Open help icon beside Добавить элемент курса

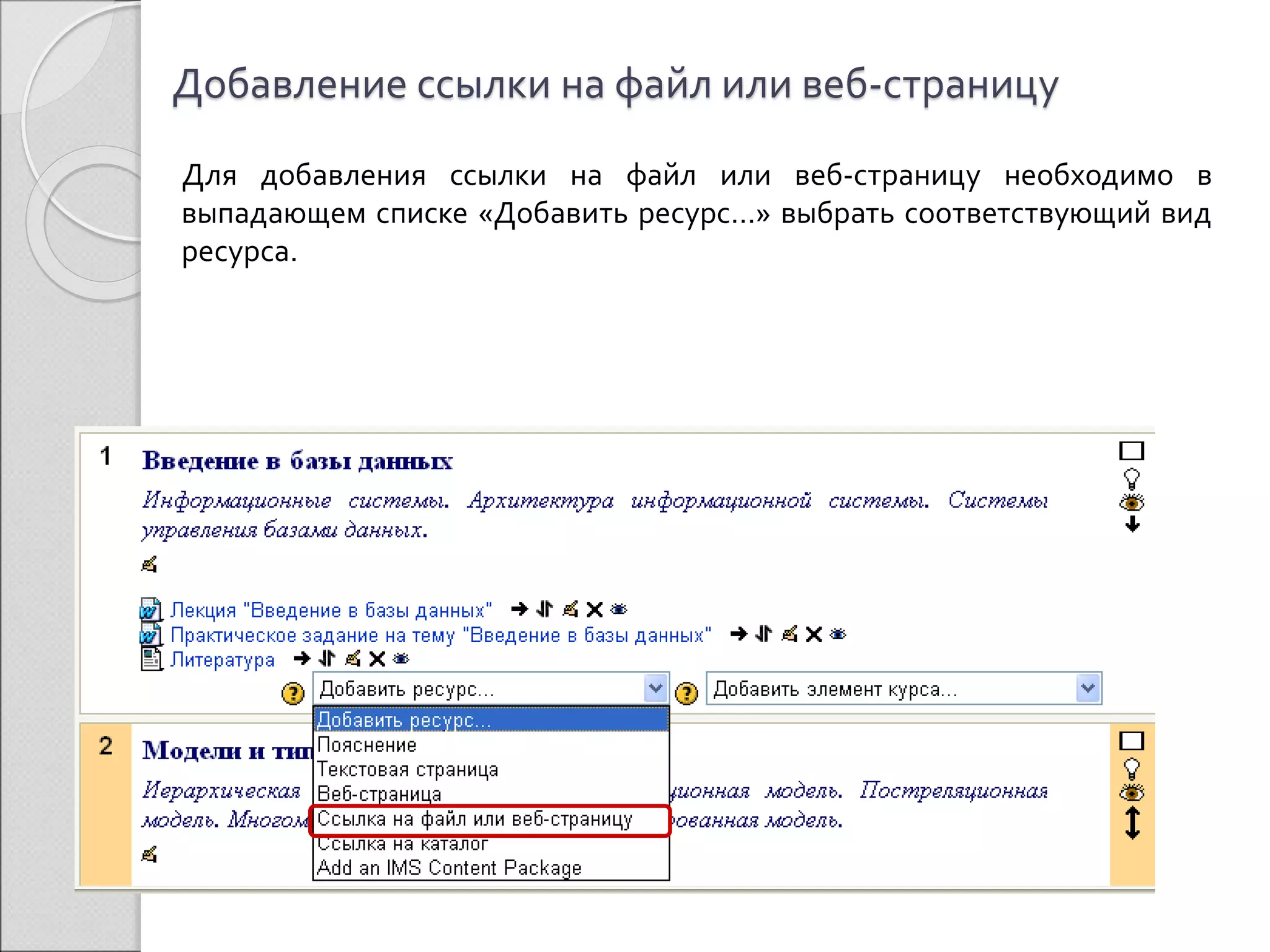(x=686, y=693)
